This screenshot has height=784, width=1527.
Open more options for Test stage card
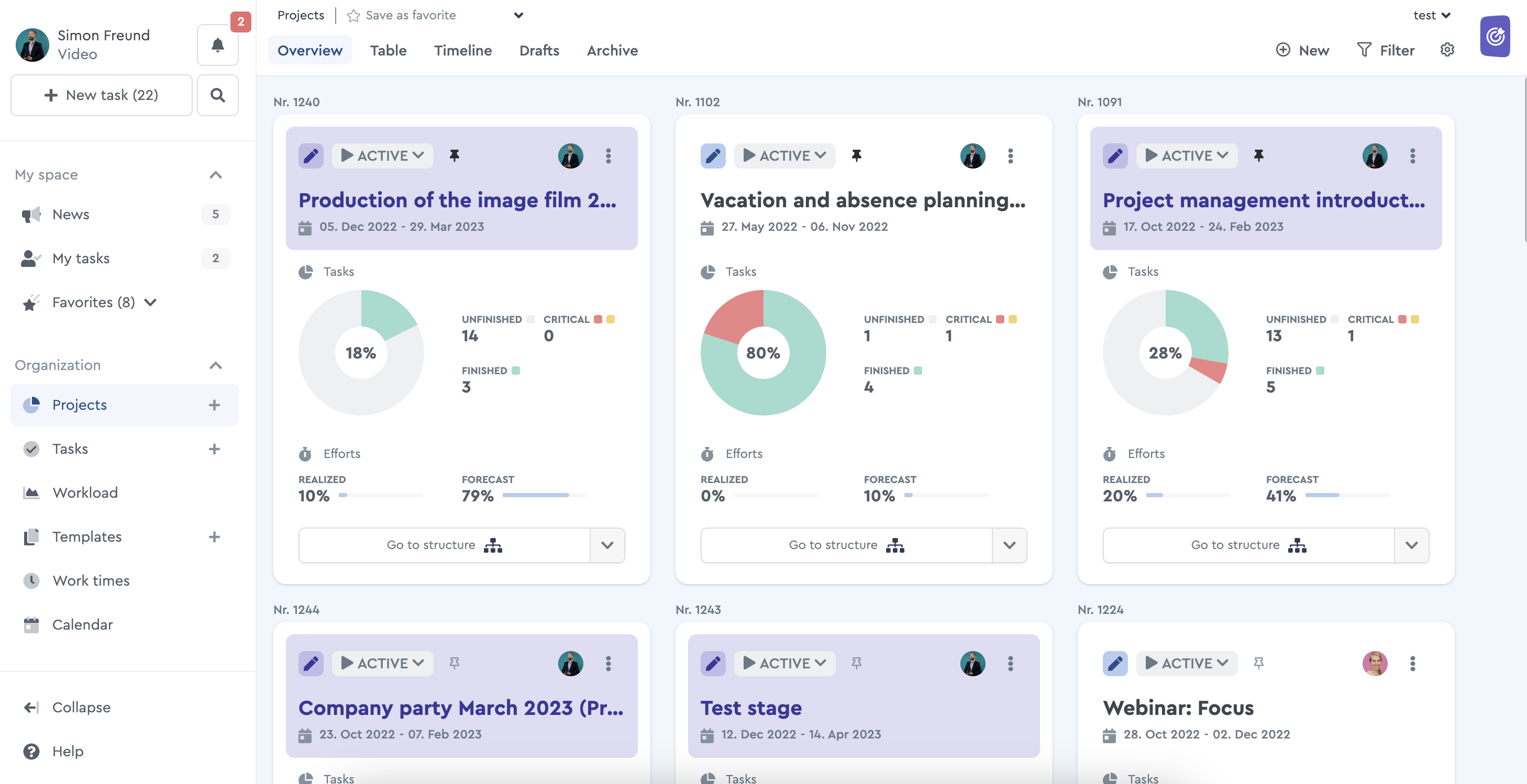pyautogui.click(x=1010, y=663)
